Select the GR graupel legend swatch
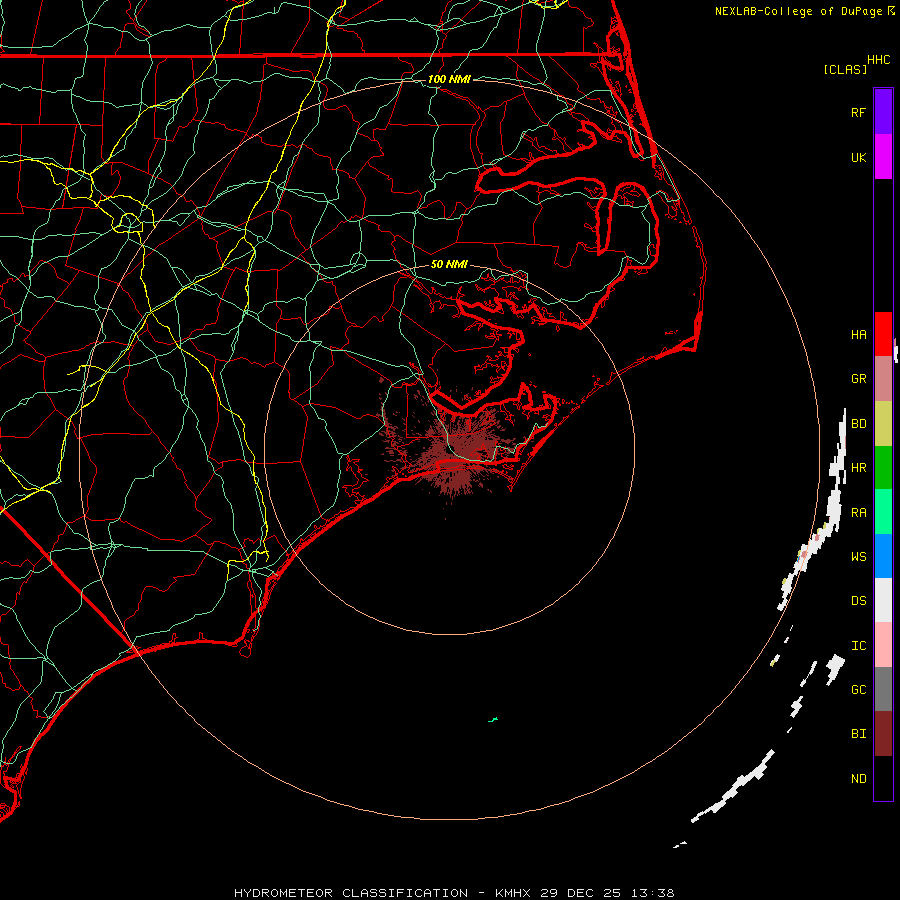Image resolution: width=900 pixels, height=900 pixels. tap(883, 378)
